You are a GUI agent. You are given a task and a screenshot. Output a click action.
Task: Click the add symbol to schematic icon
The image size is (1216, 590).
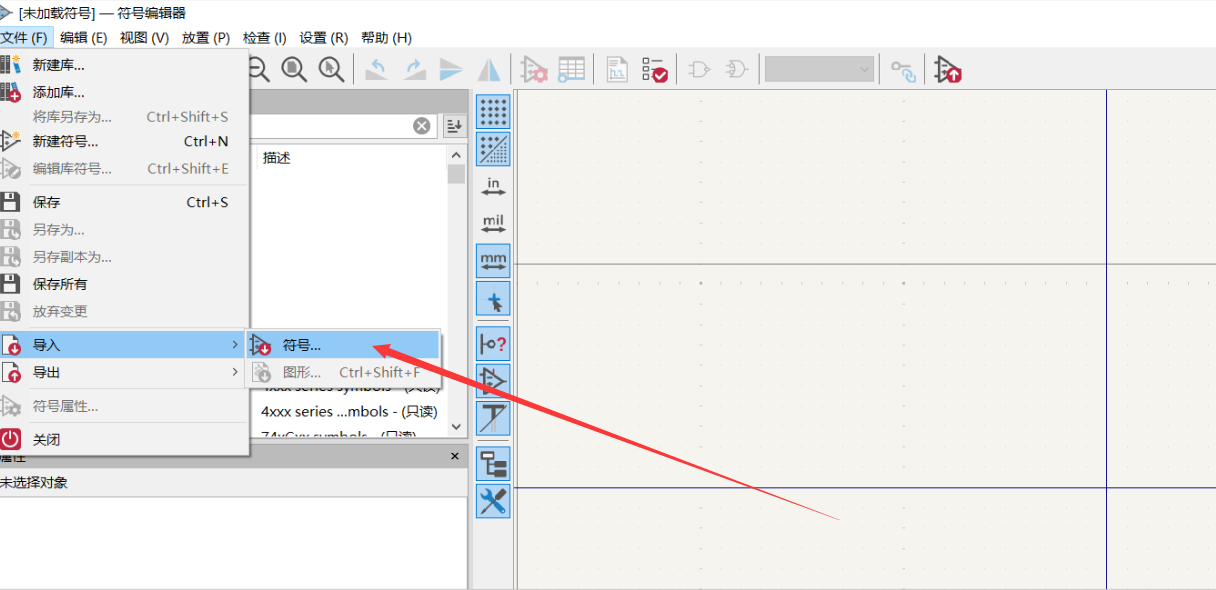pyautogui.click(x=947, y=69)
